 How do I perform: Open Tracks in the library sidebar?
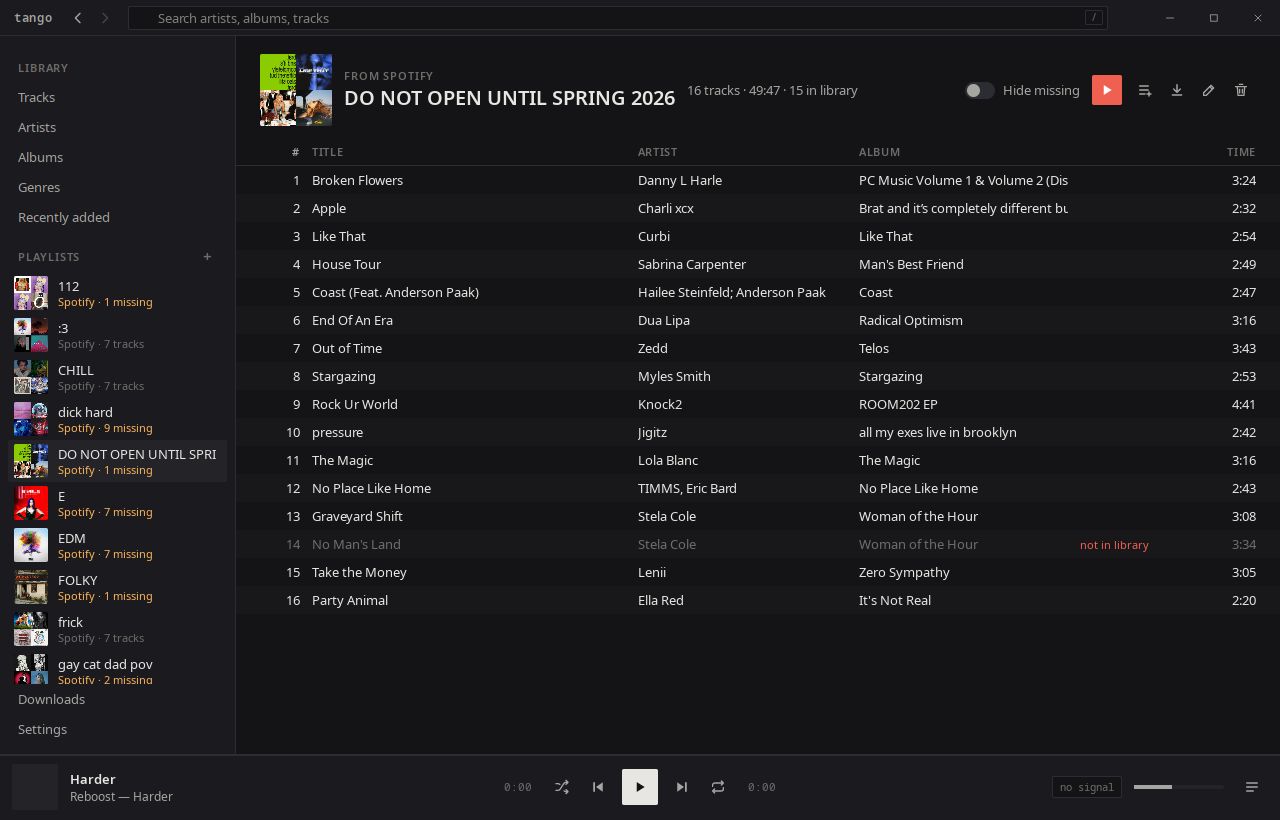(x=36, y=97)
